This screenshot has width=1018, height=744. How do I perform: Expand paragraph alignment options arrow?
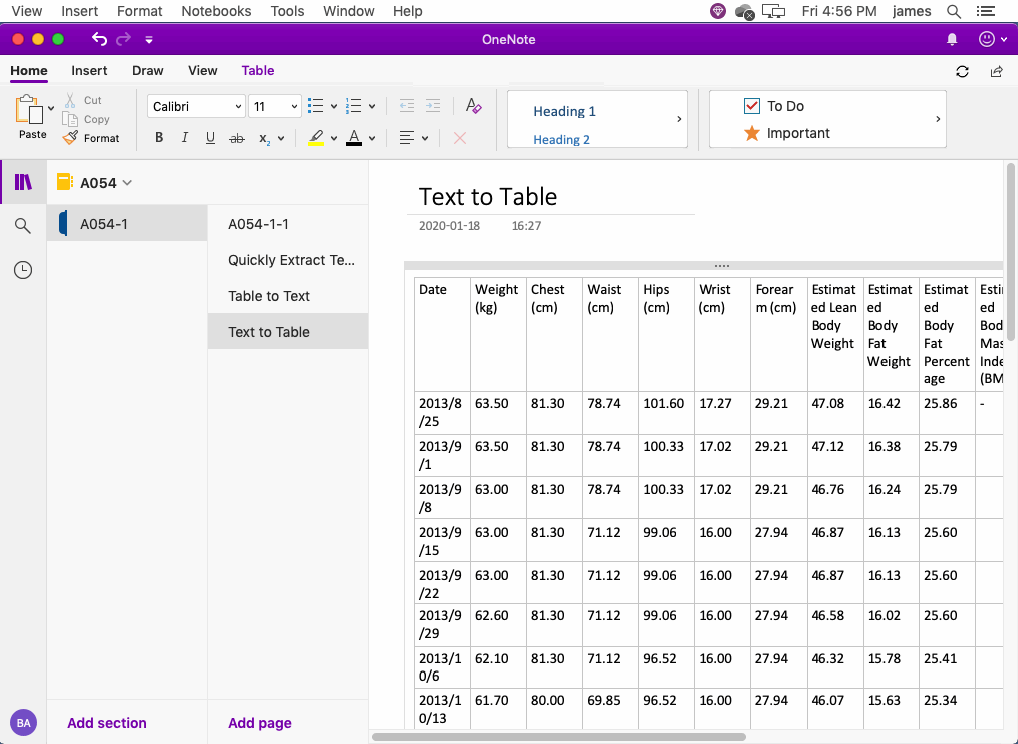425,138
